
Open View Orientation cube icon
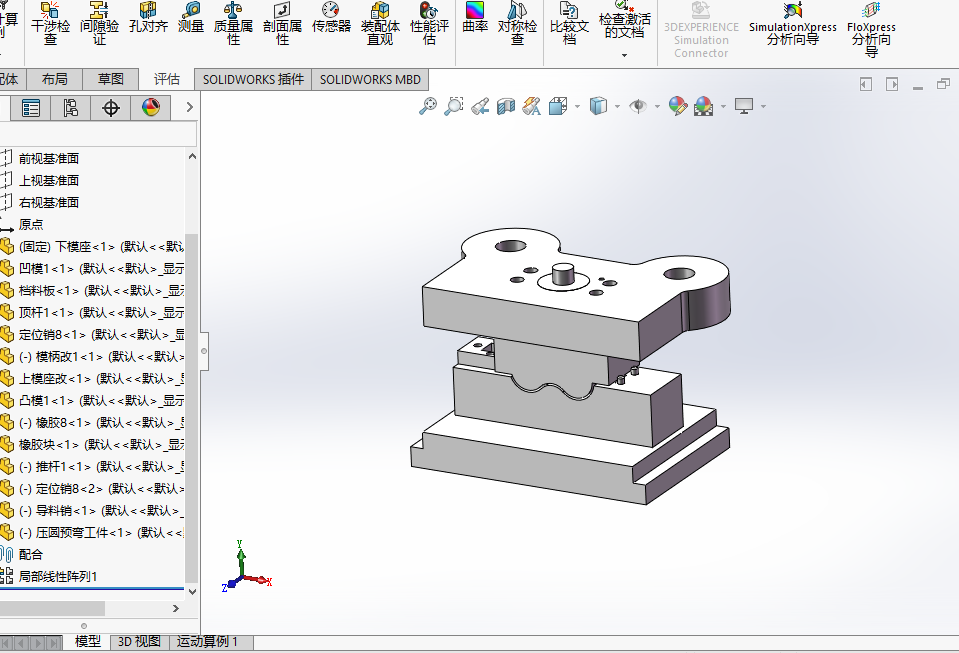[558, 106]
